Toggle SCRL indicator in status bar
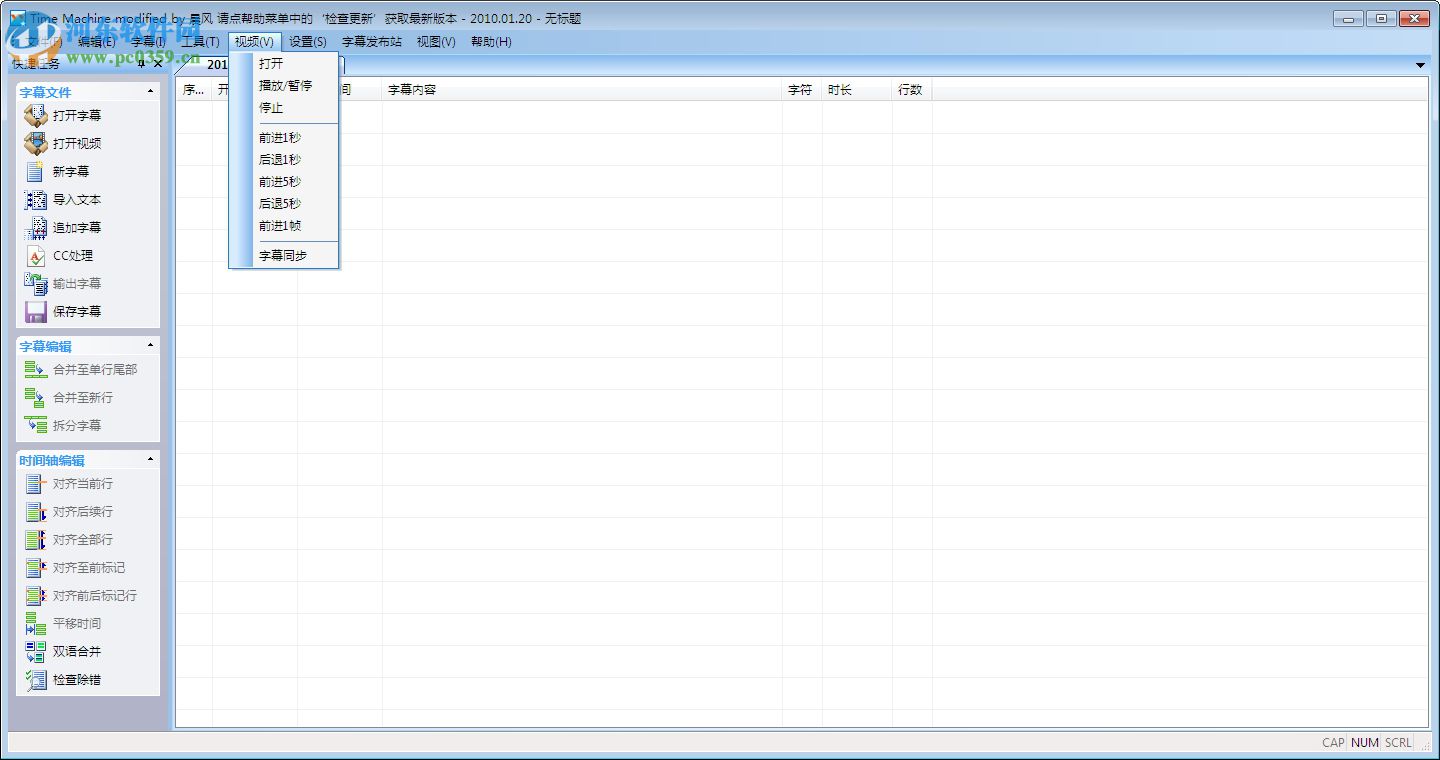 pos(1398,743)
